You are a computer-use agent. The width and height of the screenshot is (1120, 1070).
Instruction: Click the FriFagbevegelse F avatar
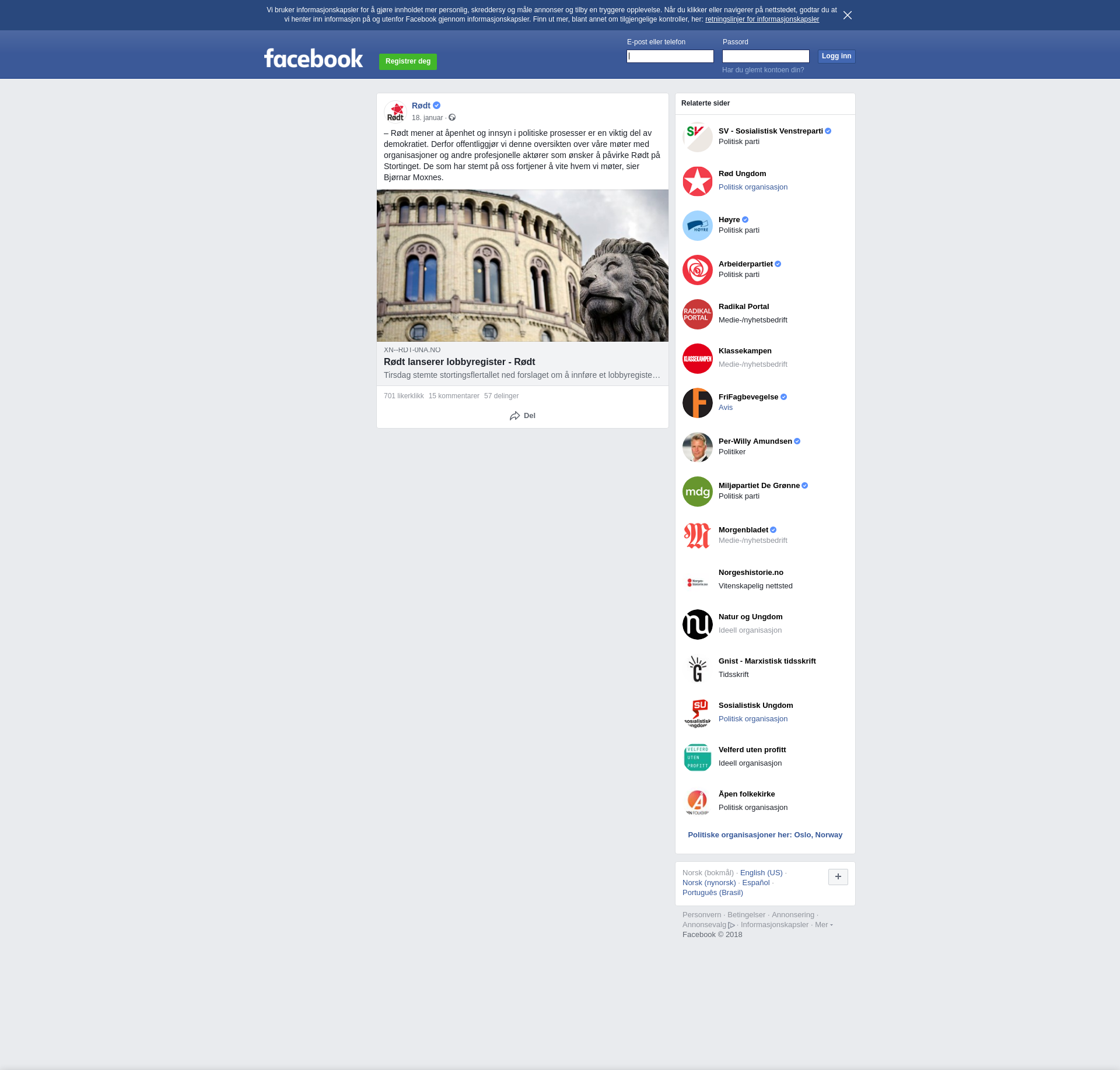[x=698, y=403]
